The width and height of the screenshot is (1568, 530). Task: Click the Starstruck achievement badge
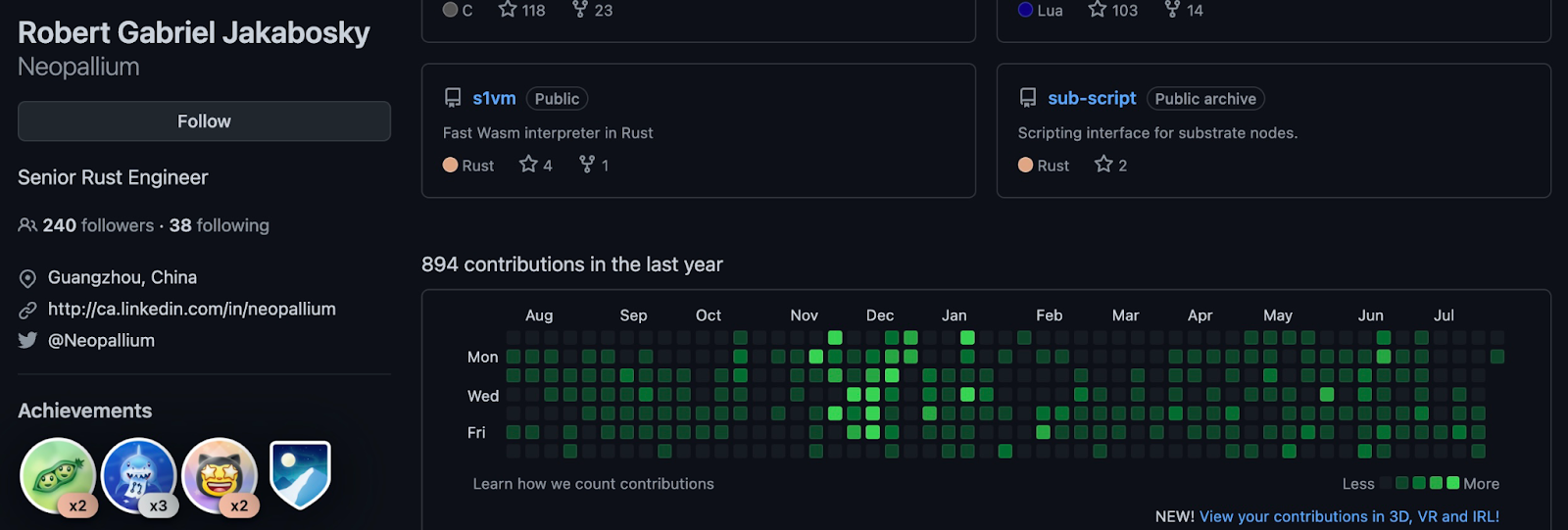pos(220,476)
